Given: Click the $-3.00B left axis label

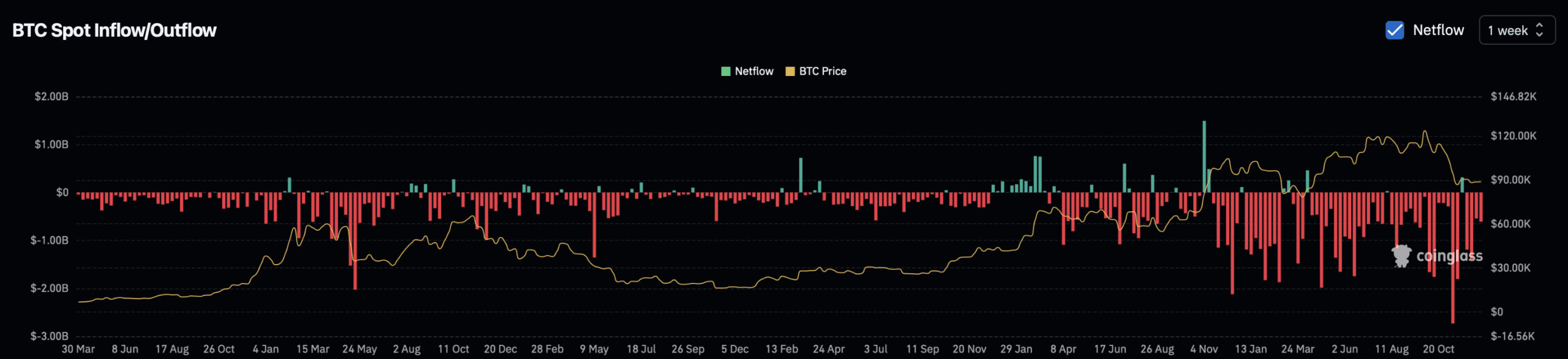Looking at the screenshot, I should (x=50, y=336).
